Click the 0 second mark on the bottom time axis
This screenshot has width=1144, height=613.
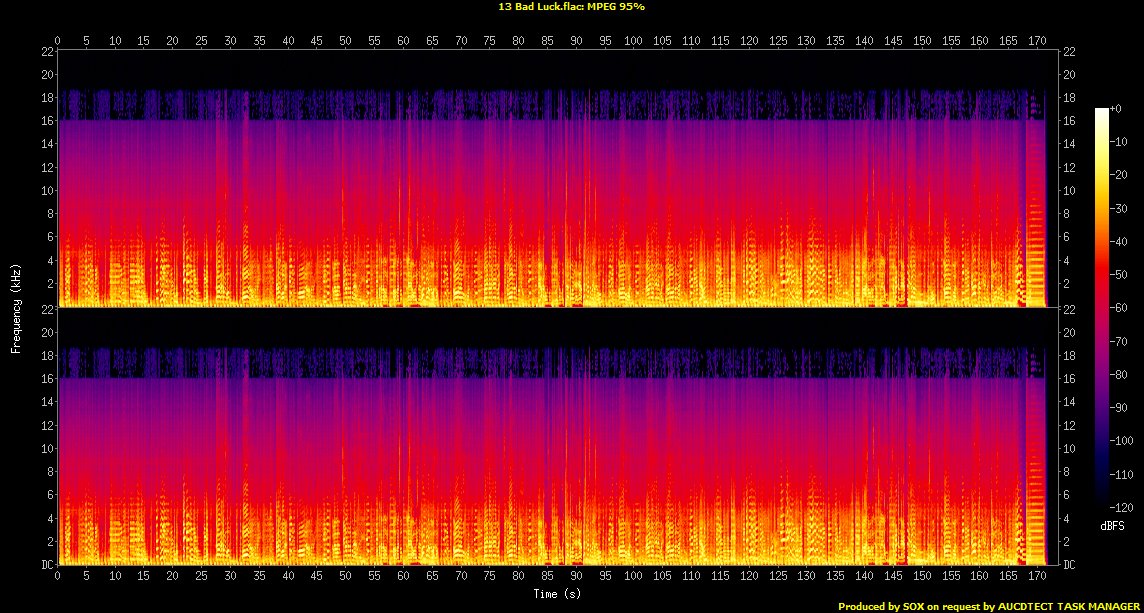[58, 577]
